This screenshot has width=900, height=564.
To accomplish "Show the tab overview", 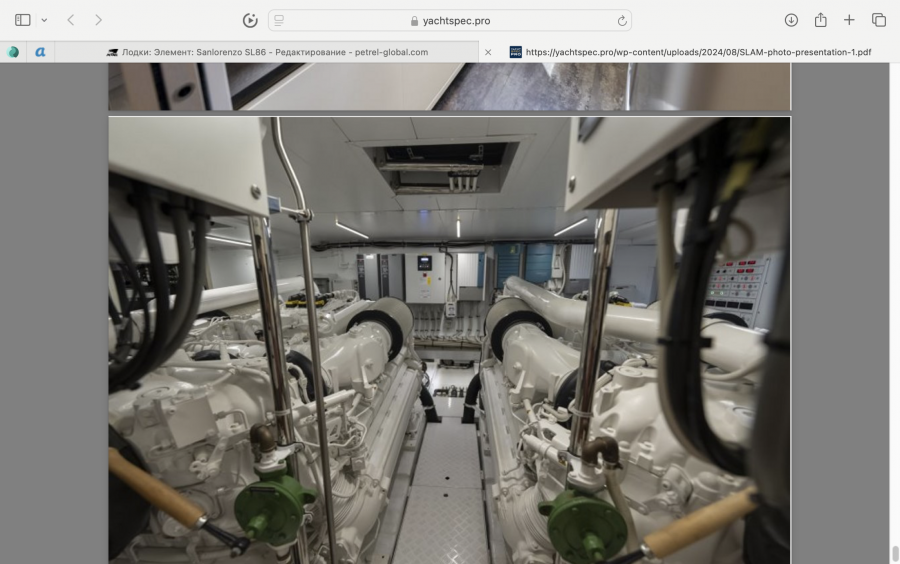I will (879, 20).
